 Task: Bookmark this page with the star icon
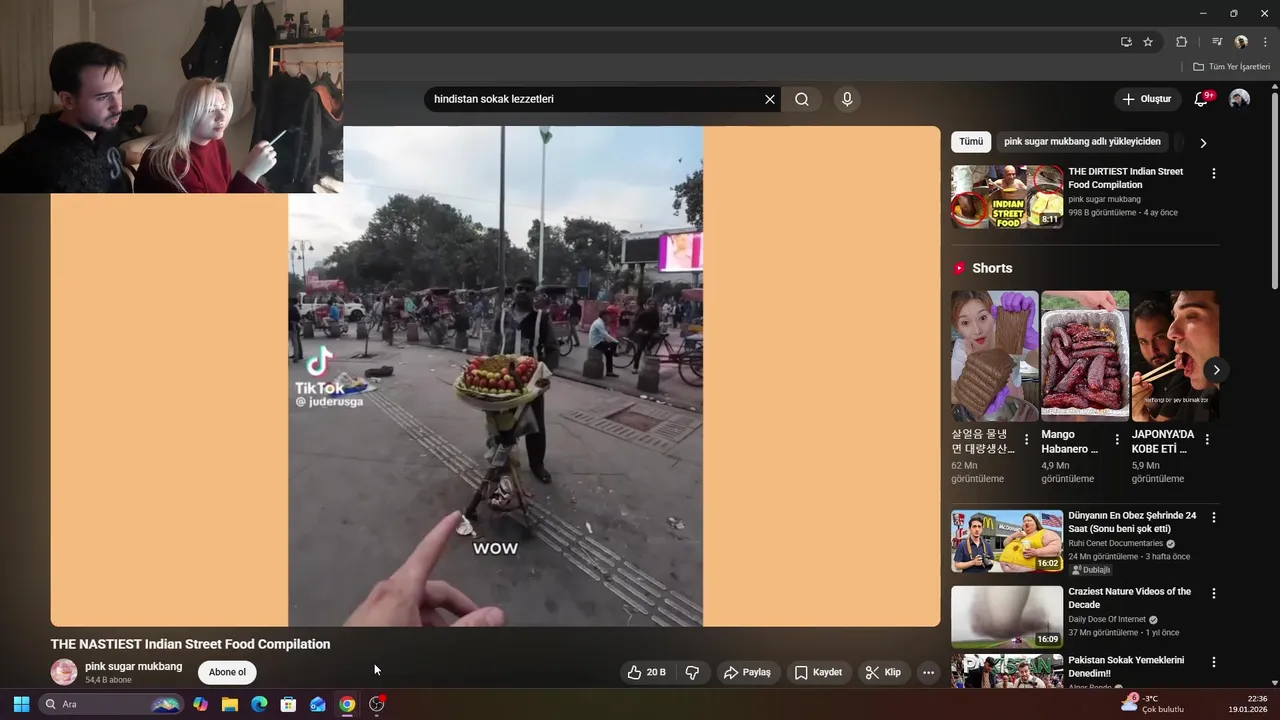1148,42
